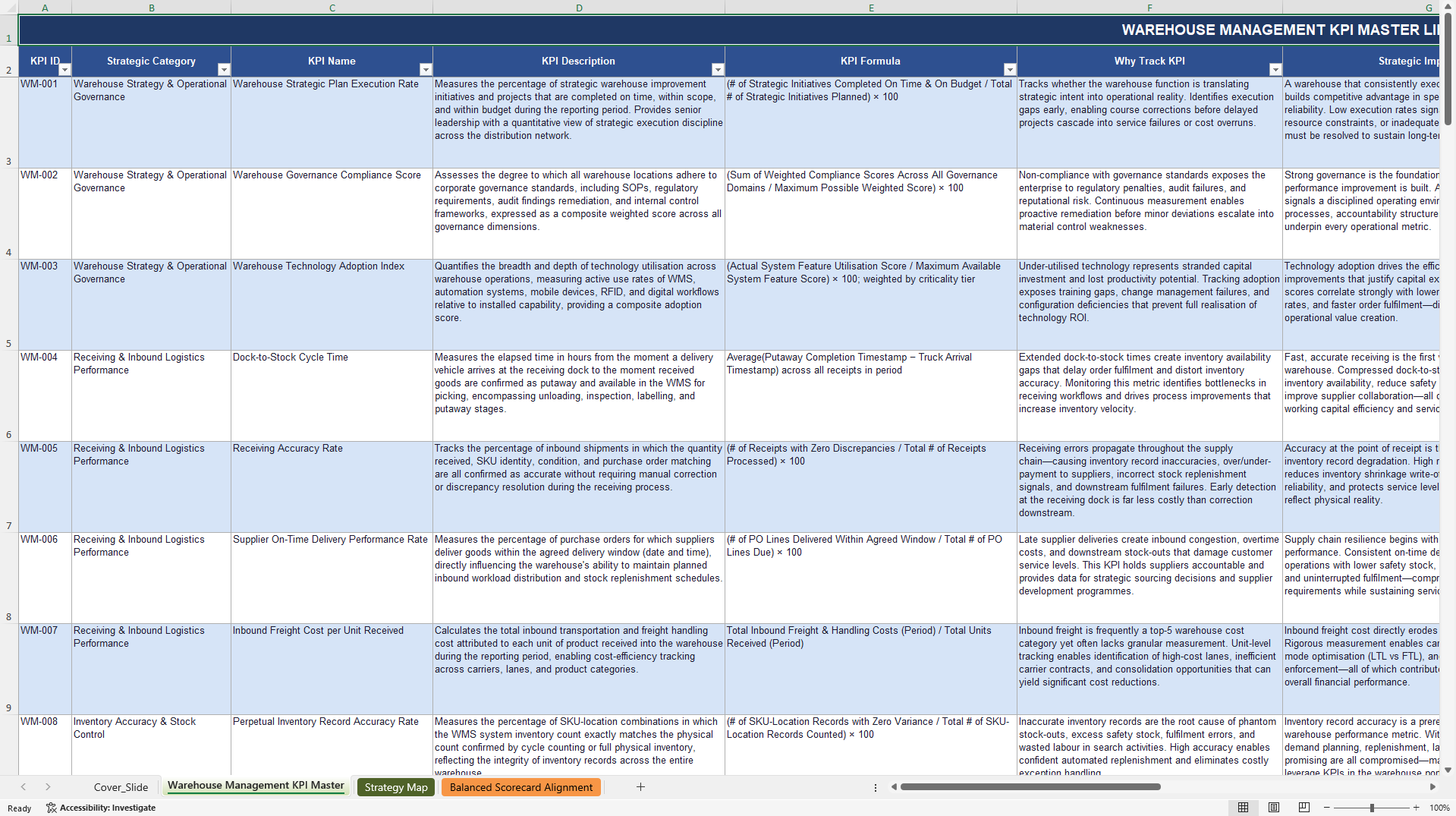Select cell WM-004
Viewport: 1456px width, 816px height.
click(45, 395)
